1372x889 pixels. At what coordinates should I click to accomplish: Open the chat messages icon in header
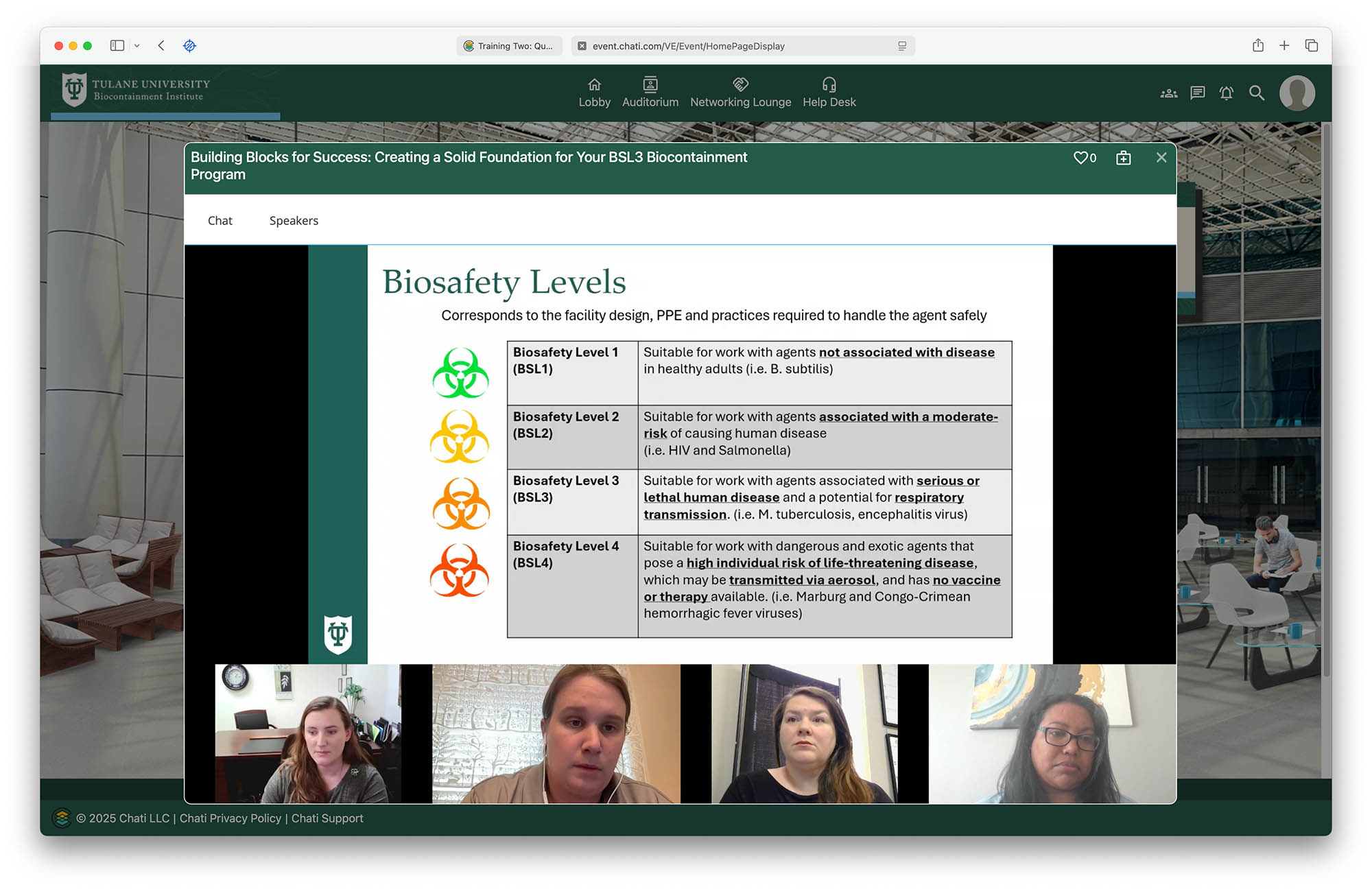[1198, 93]
